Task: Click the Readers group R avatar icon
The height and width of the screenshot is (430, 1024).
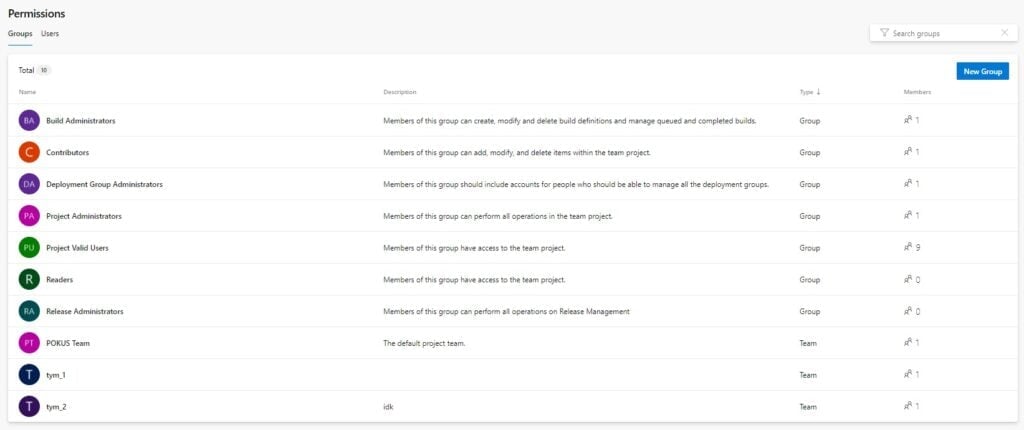Action: point(29,280)
